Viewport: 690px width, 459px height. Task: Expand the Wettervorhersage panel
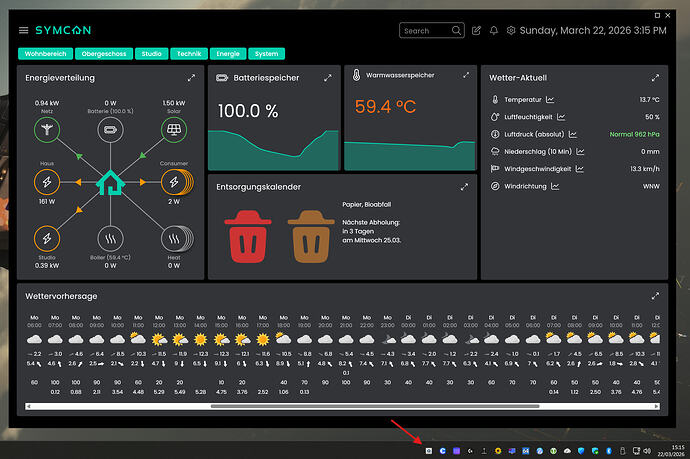(x=655, y=296)
